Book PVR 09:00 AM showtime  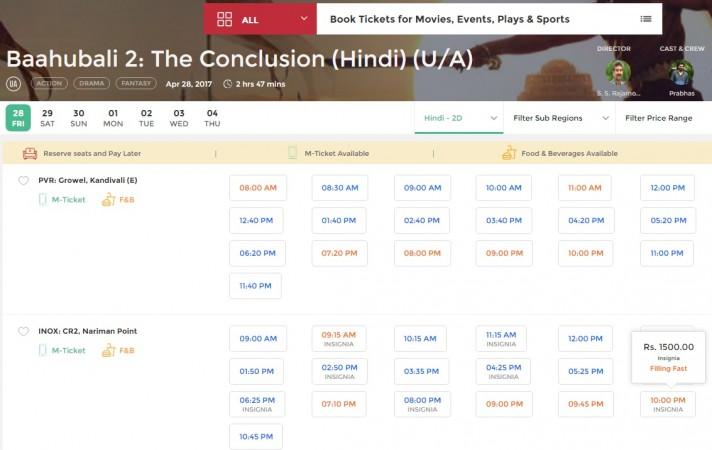pyautogui.click(x=422, y=188)
